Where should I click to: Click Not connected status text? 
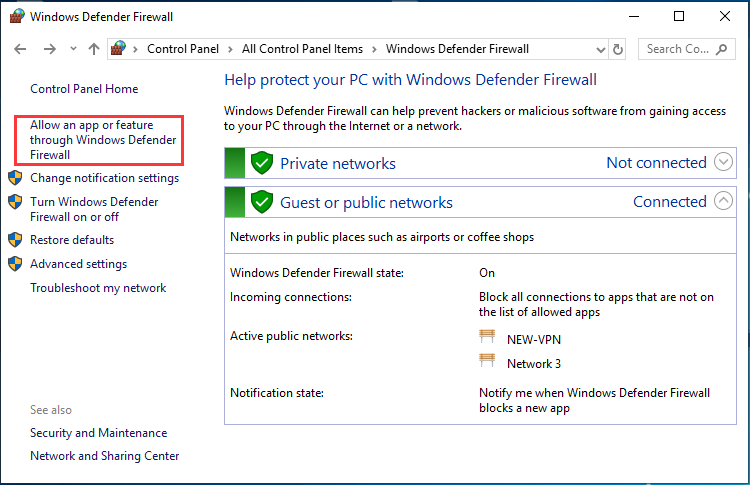[x=656, y=163]
